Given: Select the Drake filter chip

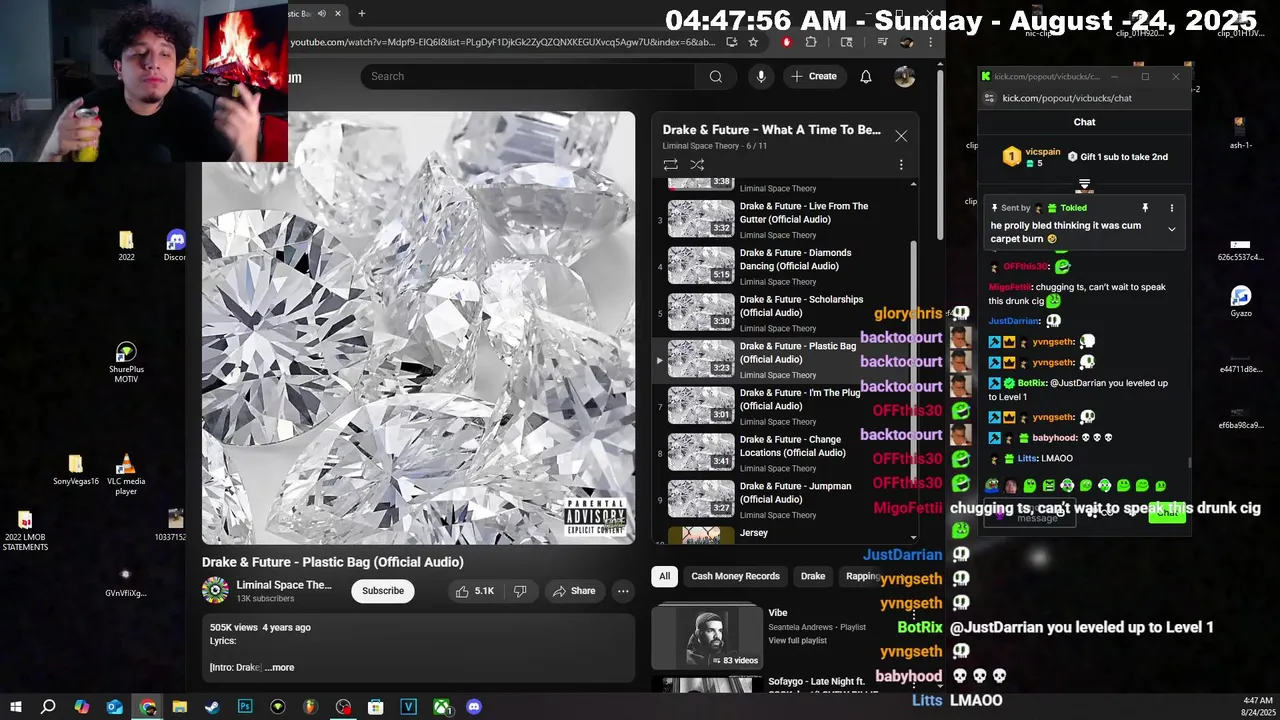Looking at the screenshot, I should point(813,576).
